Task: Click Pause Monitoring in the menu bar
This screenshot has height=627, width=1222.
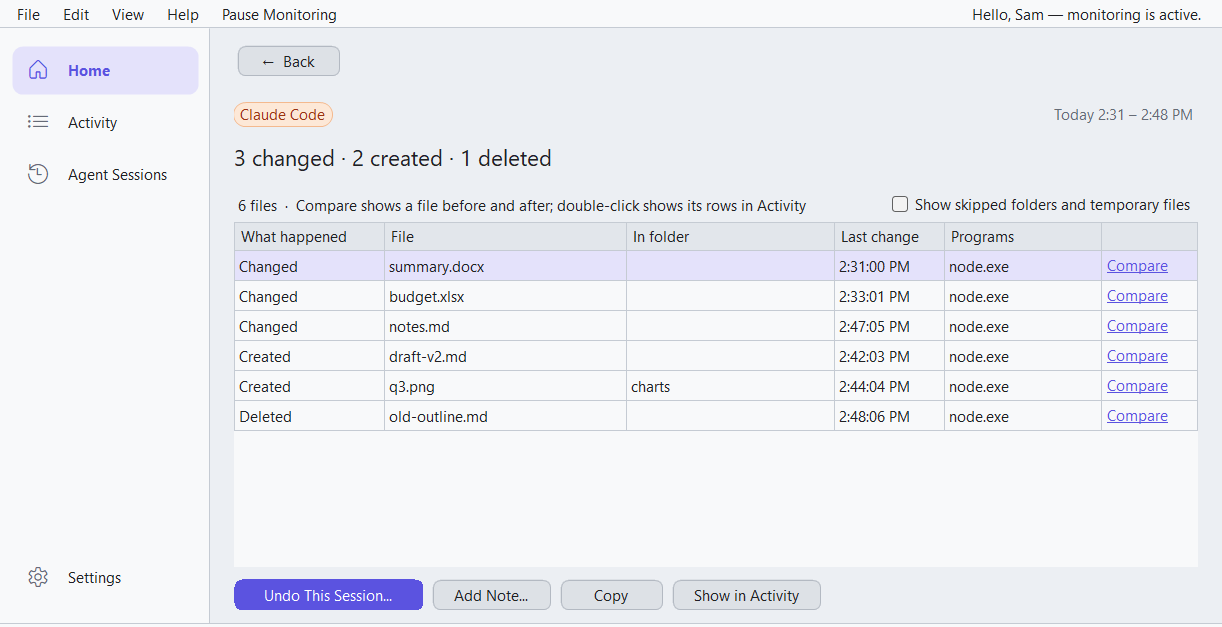Action: [279, 15]
